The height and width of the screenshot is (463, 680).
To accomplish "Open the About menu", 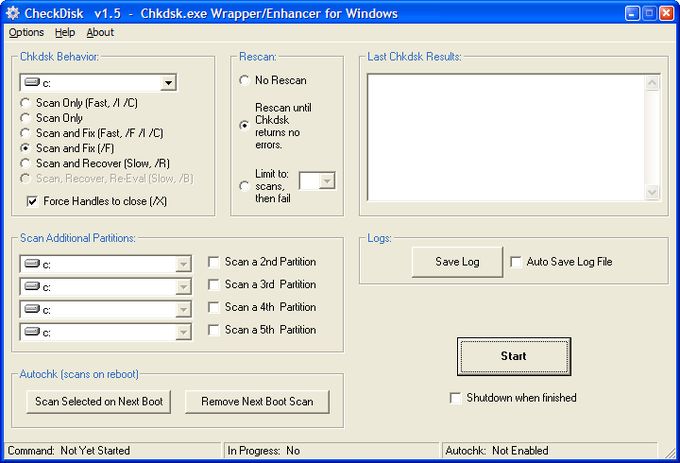I will (x=100, y=33).
